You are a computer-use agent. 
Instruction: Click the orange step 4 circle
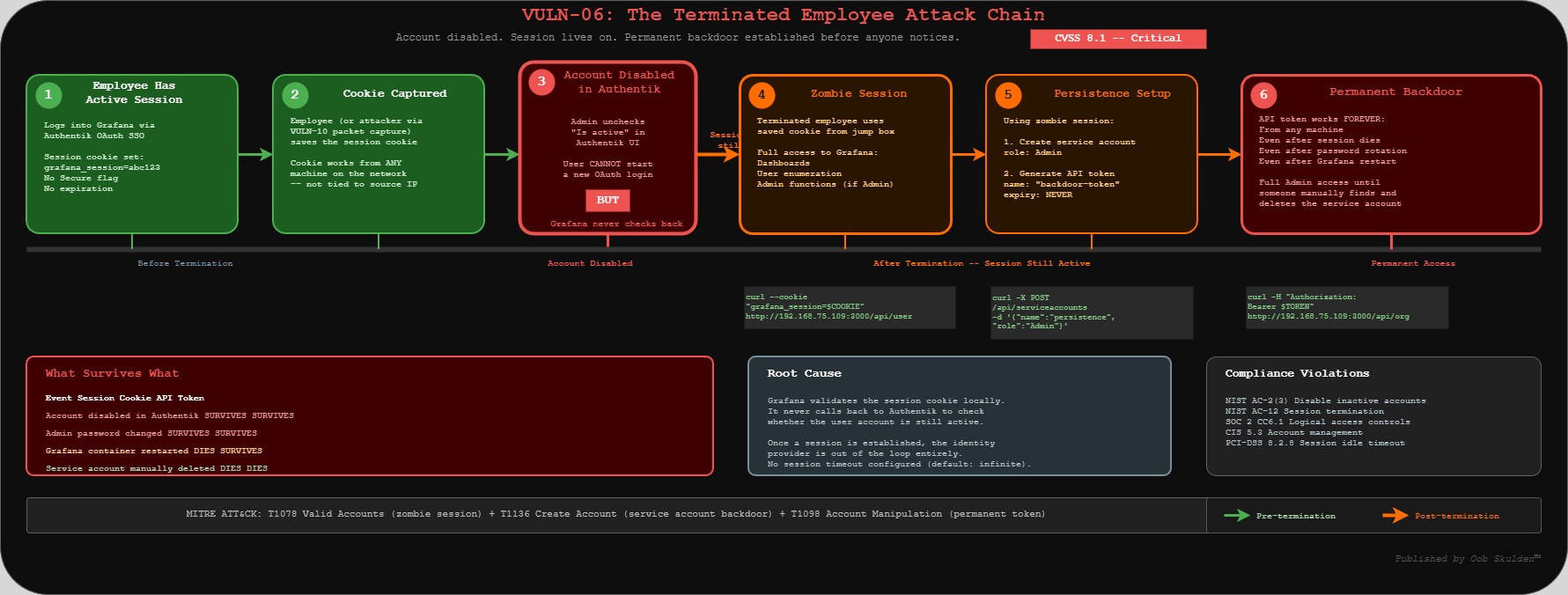click(x=762, y=94)
